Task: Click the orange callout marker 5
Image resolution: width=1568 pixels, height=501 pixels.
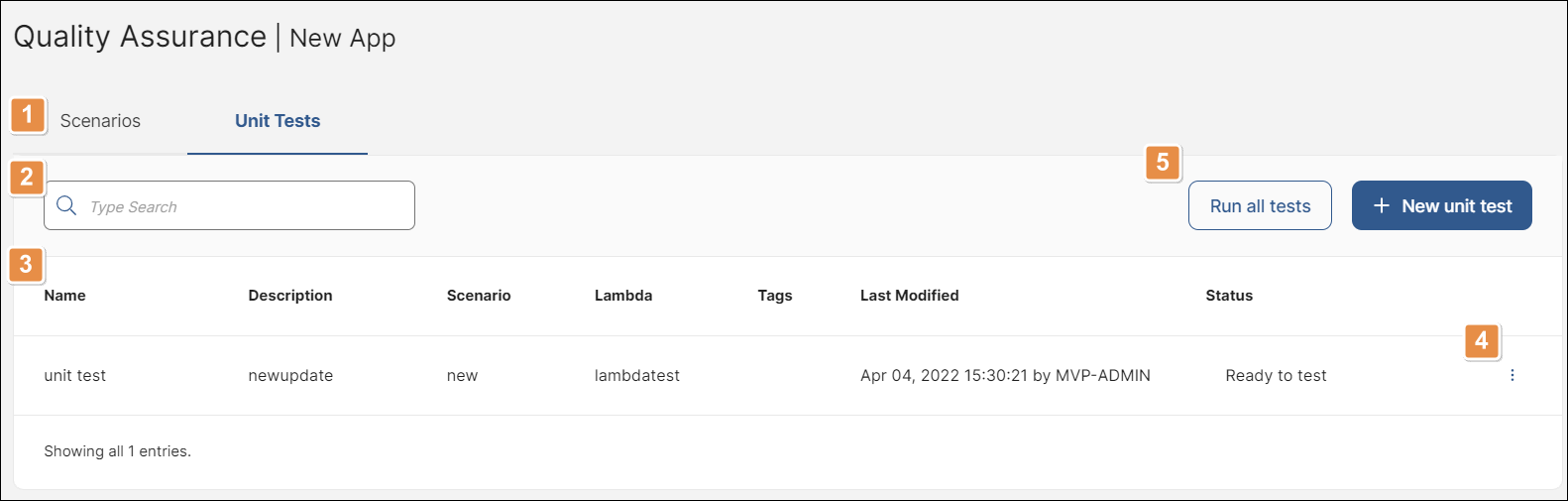Action: (1163, 163)
